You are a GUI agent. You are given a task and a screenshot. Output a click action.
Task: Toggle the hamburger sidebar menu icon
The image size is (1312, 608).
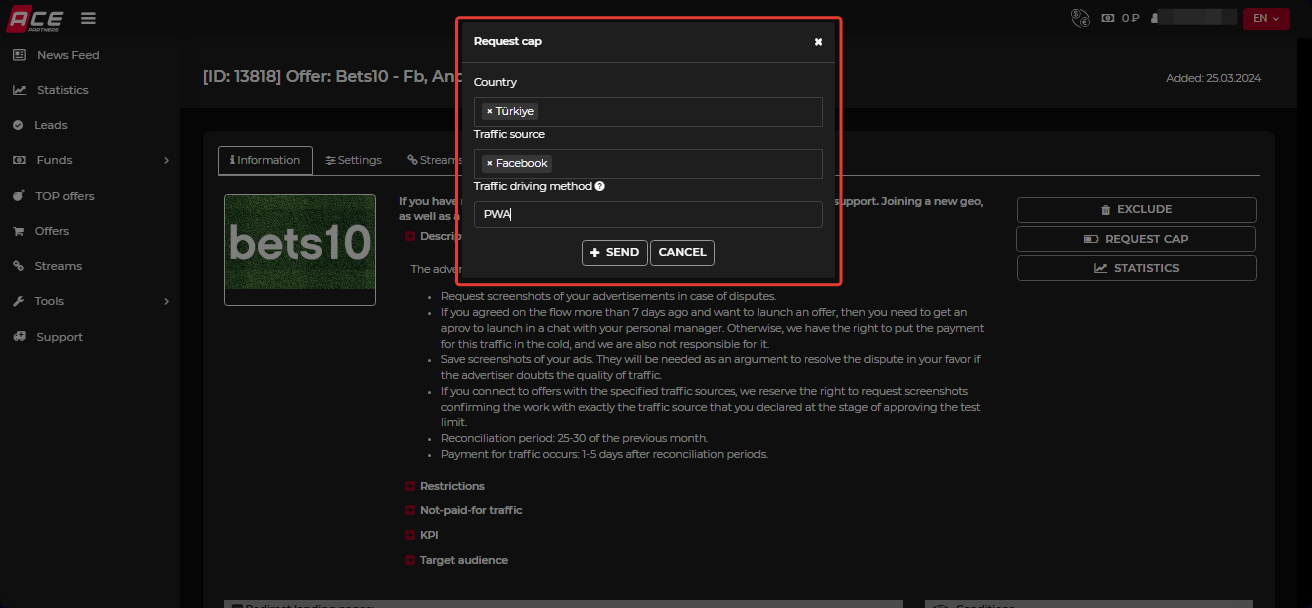point(89,18)
